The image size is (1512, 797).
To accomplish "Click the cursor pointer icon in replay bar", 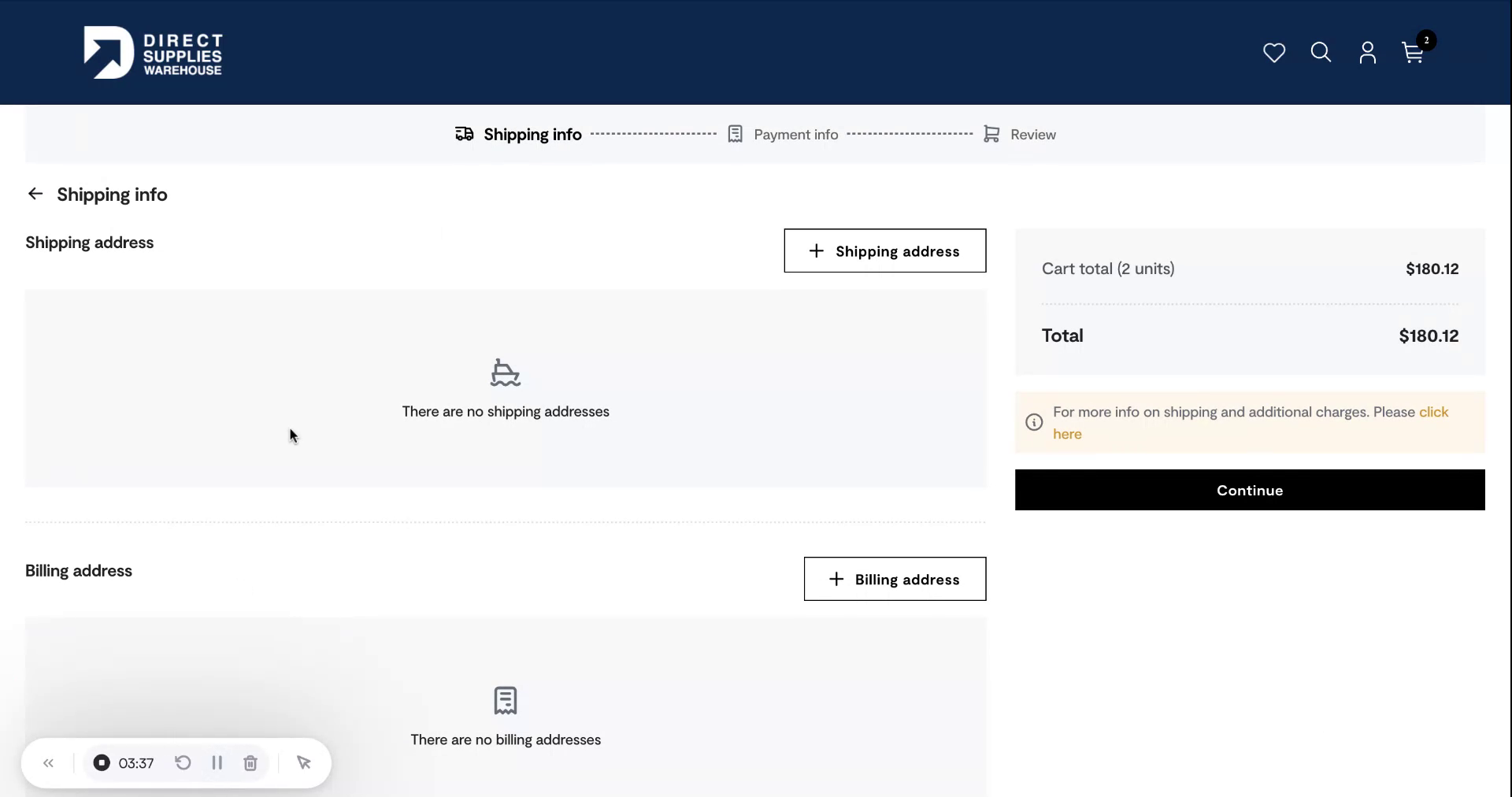I will [x=306, y=763].
